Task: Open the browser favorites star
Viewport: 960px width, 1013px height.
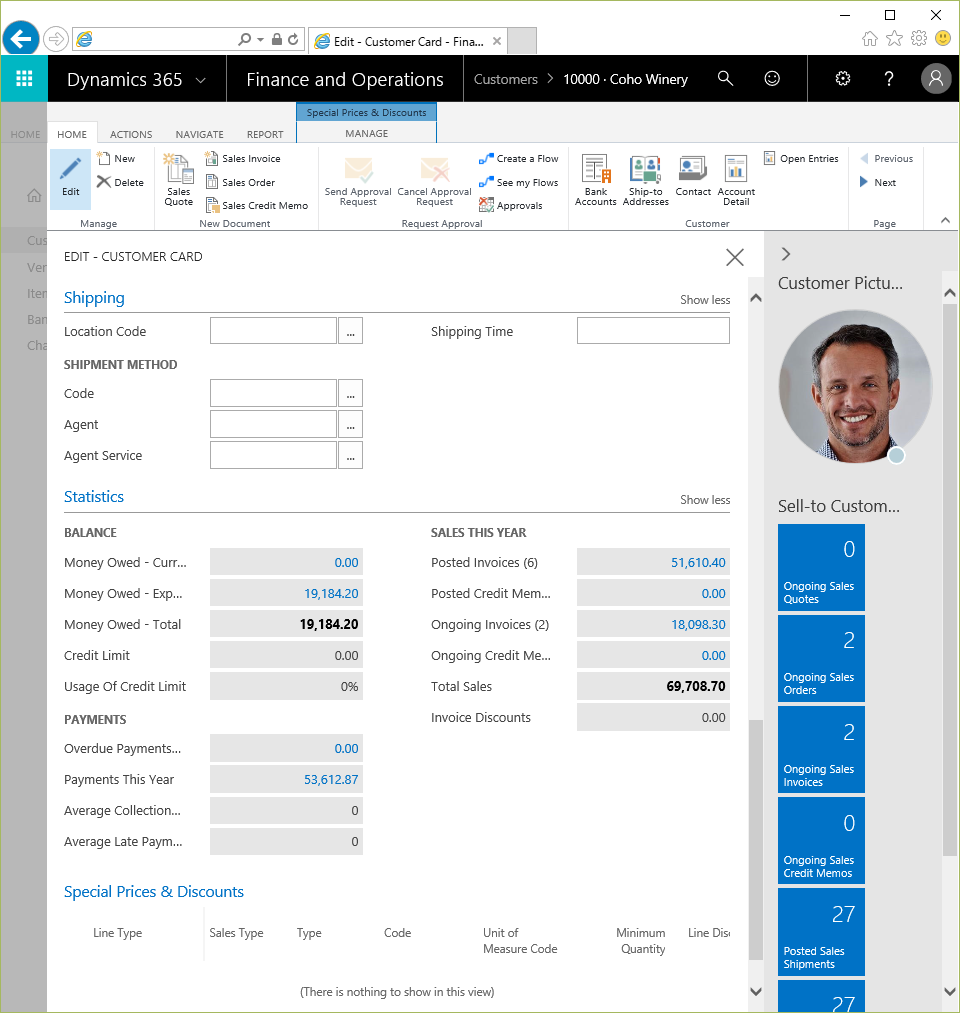Action: (x=894, y=39)
